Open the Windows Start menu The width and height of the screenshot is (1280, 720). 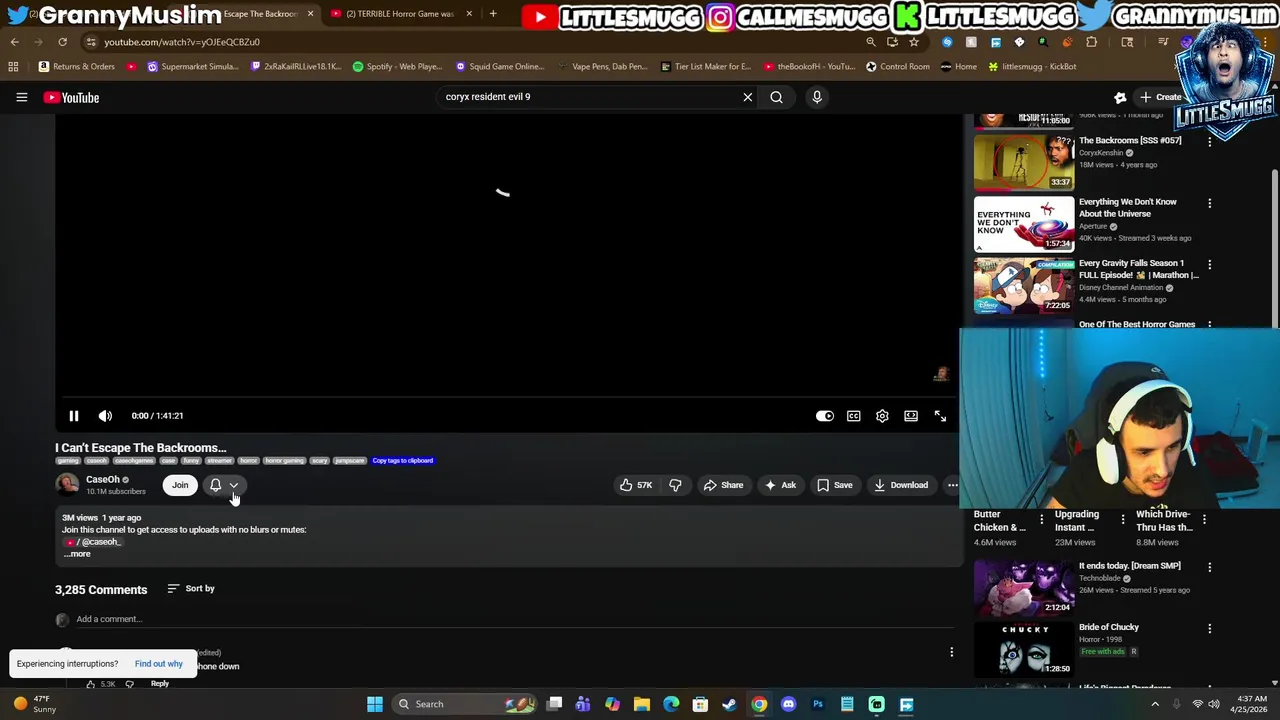375,704
